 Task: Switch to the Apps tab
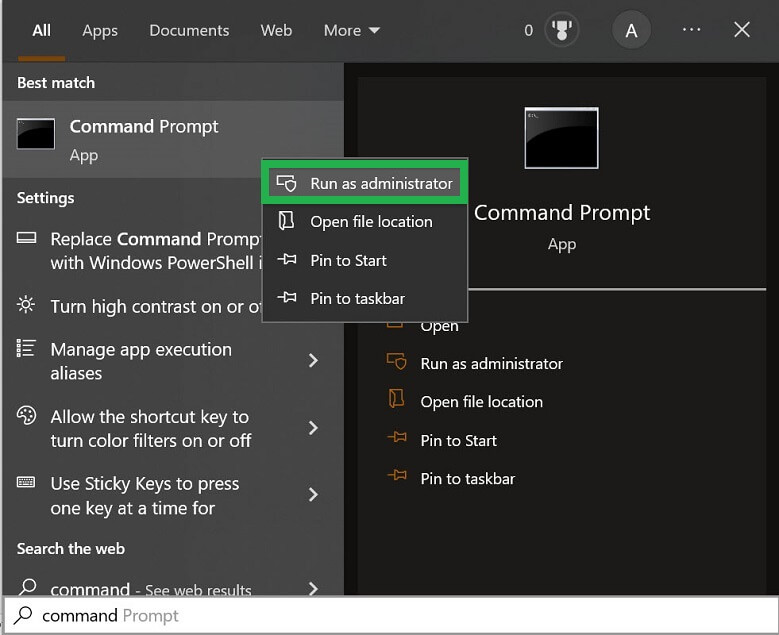pos(100,30)
